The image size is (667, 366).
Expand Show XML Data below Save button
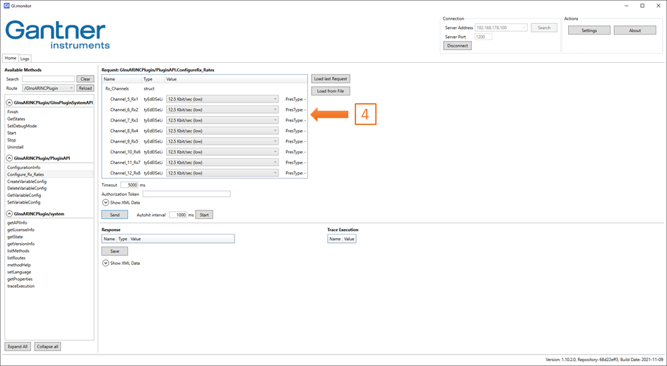(x=105, y=263)
